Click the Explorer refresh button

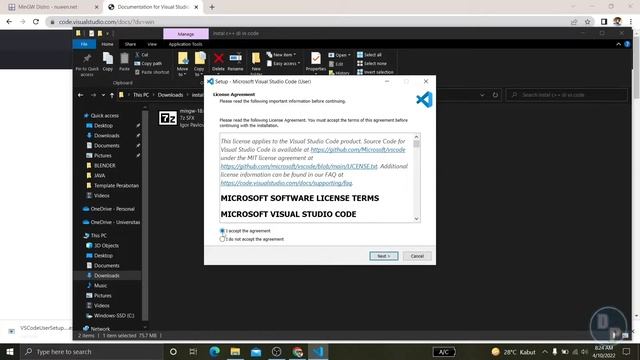(495, 95)
